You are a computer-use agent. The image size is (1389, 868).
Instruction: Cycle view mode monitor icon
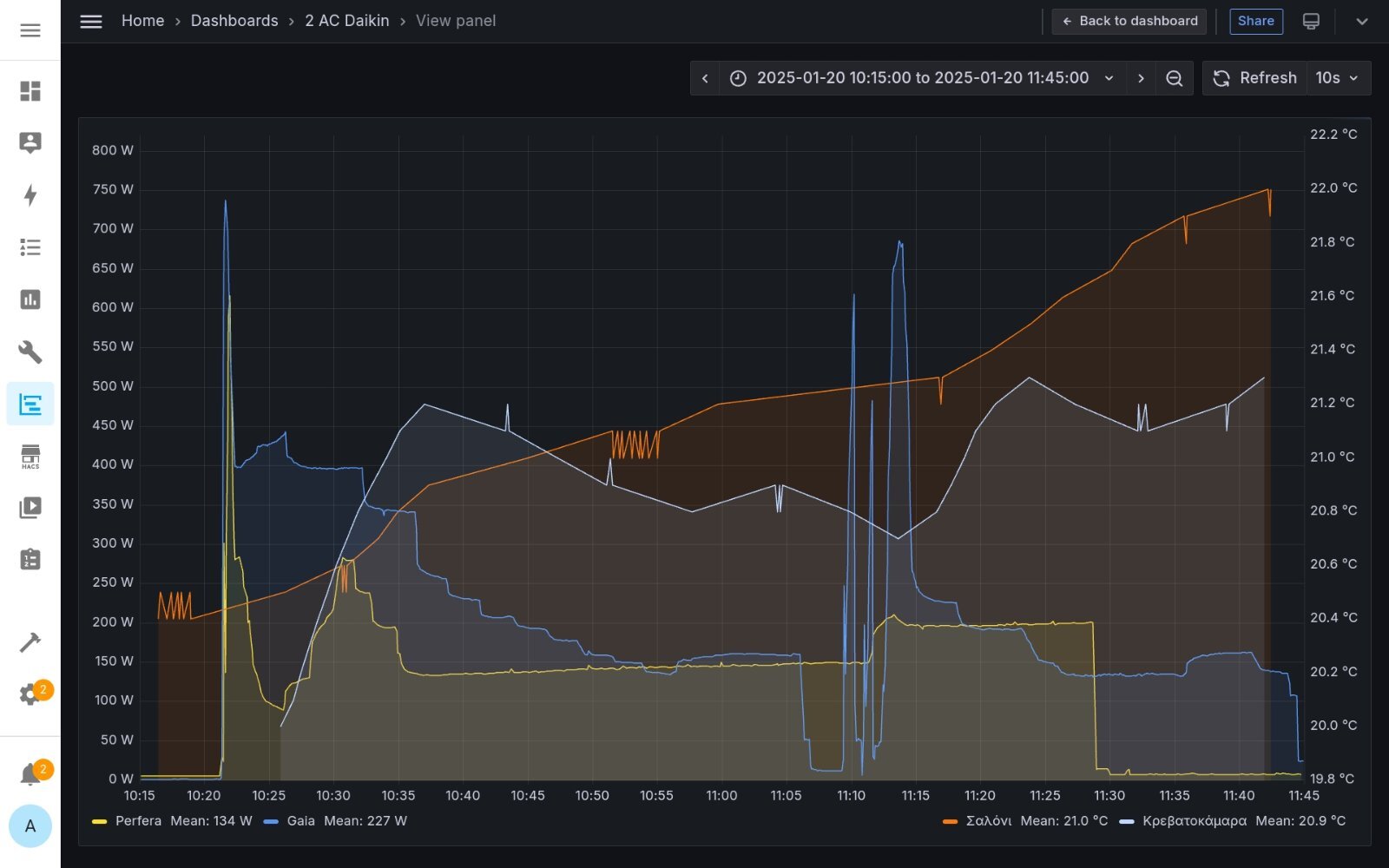coord(1311,21)
